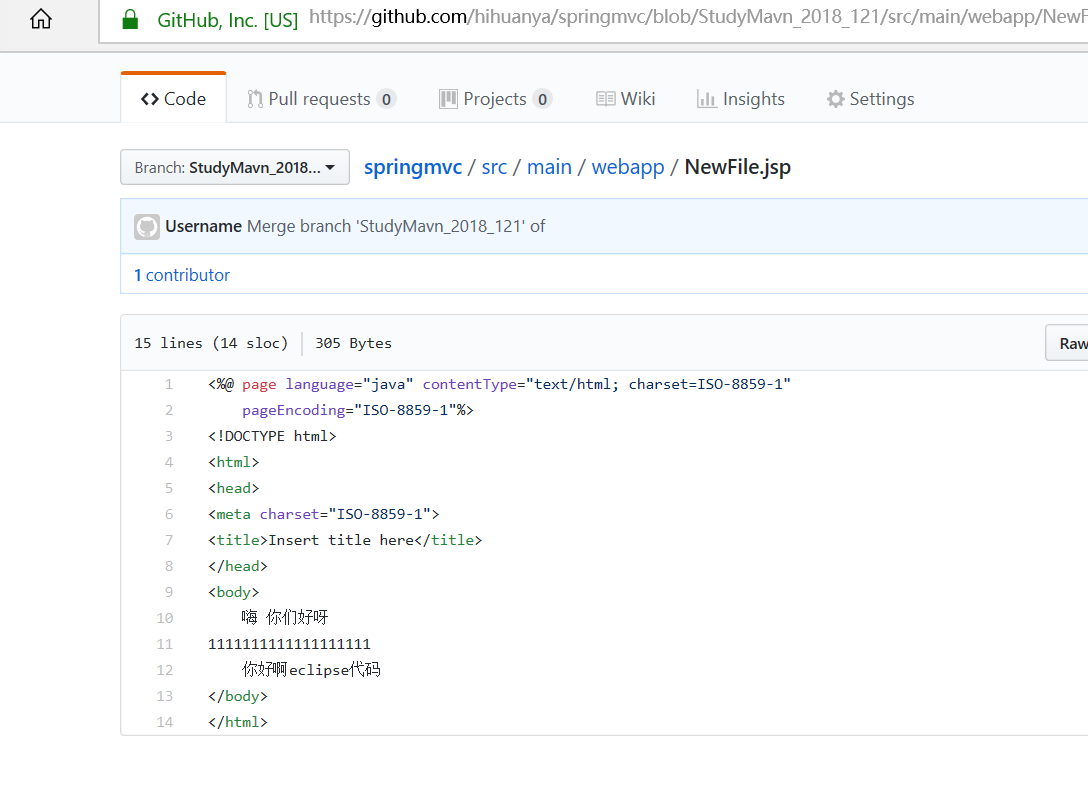Click the Wiki book icon
This screenshot has width=1088, height=785.
605,99
